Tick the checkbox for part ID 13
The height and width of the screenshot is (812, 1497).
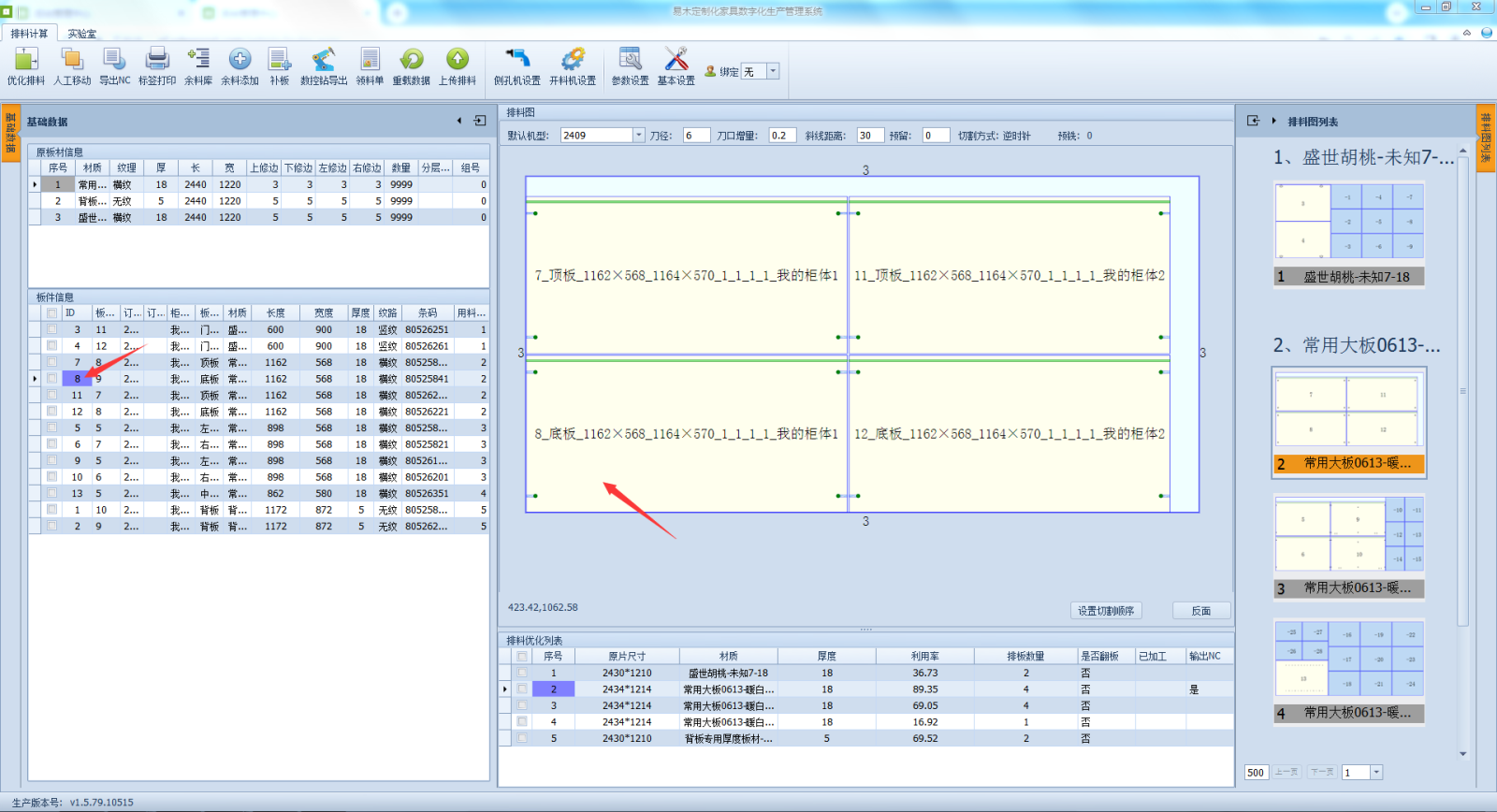click(x=52, y=493)
